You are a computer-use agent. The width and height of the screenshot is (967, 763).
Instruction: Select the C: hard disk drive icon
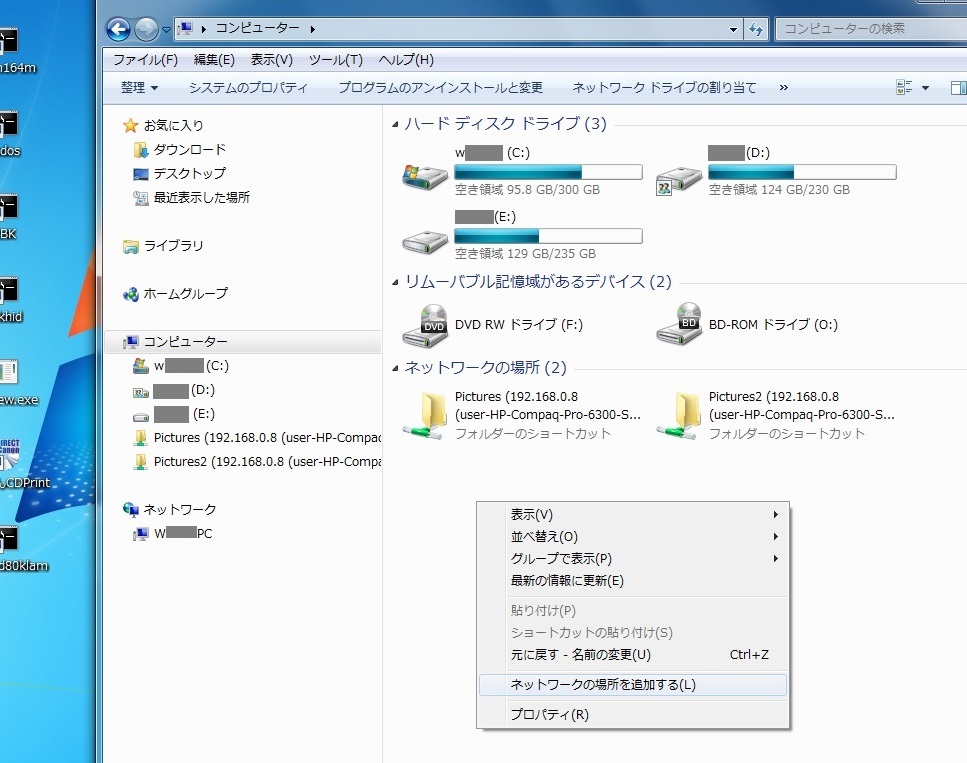pyautogui.click(x=425, y=177)
